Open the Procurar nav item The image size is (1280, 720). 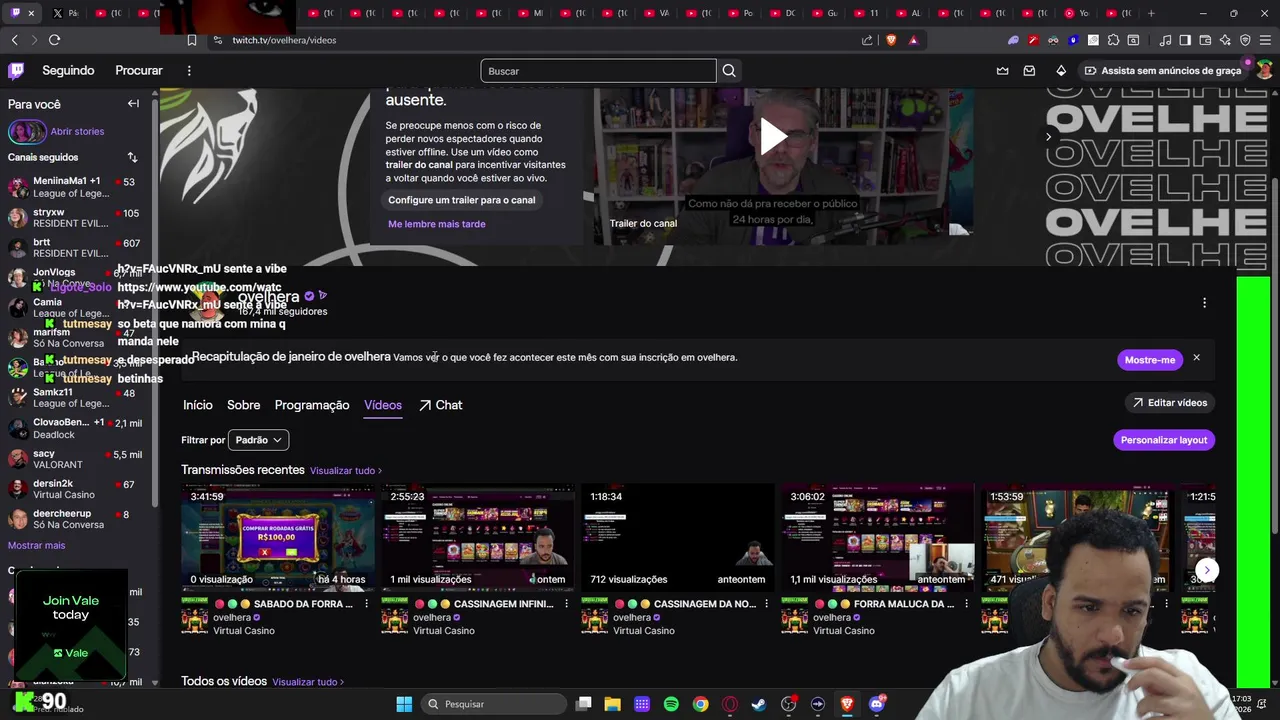point(139,71)
